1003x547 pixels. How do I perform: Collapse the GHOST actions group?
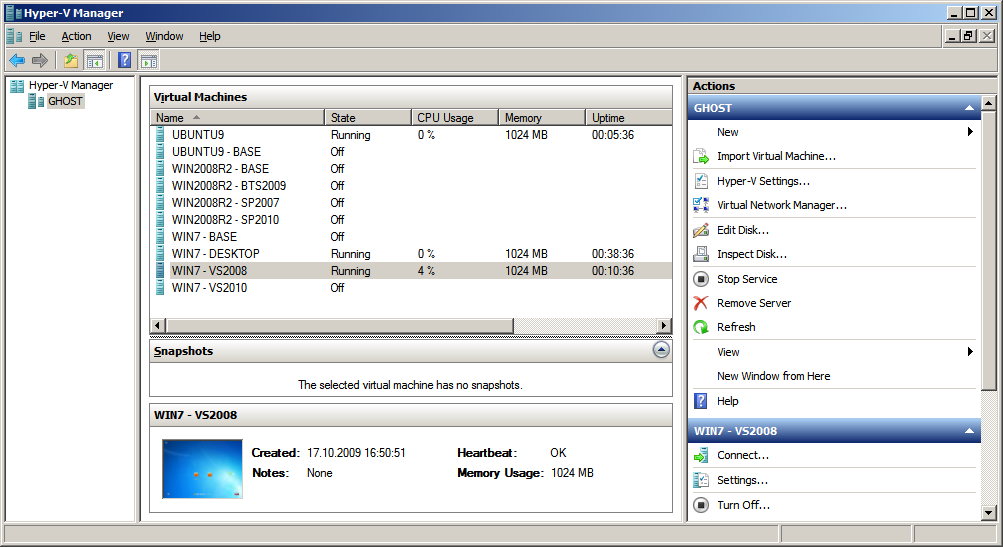(969, 108)
